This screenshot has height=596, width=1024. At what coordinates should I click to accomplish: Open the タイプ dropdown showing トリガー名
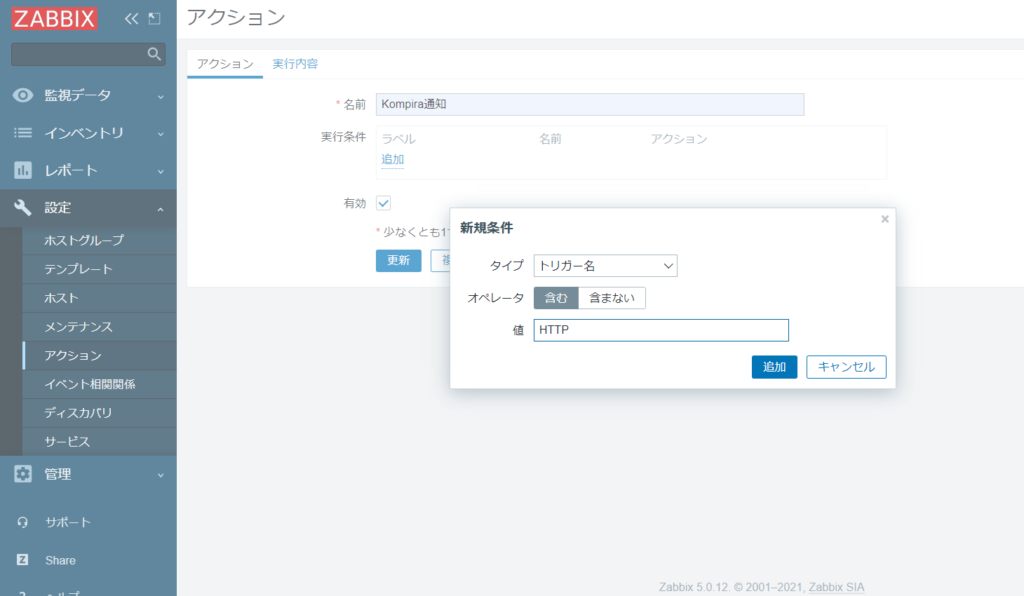coord(605,265)
